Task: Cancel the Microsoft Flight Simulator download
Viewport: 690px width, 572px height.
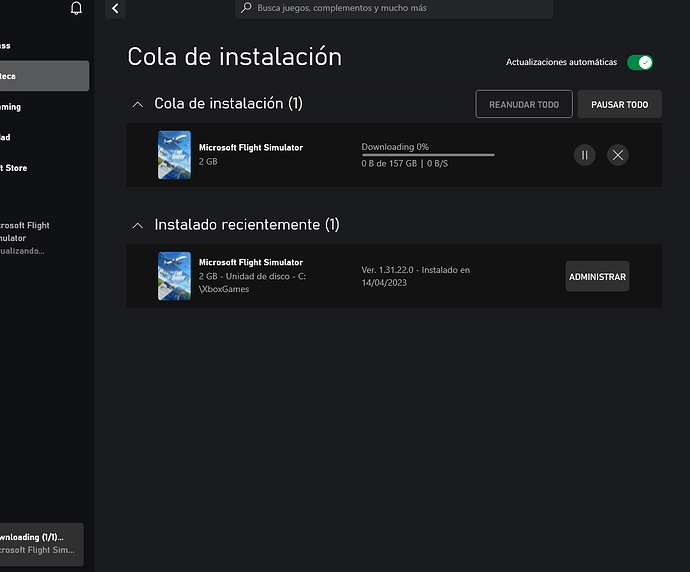Action: [618, 155]
